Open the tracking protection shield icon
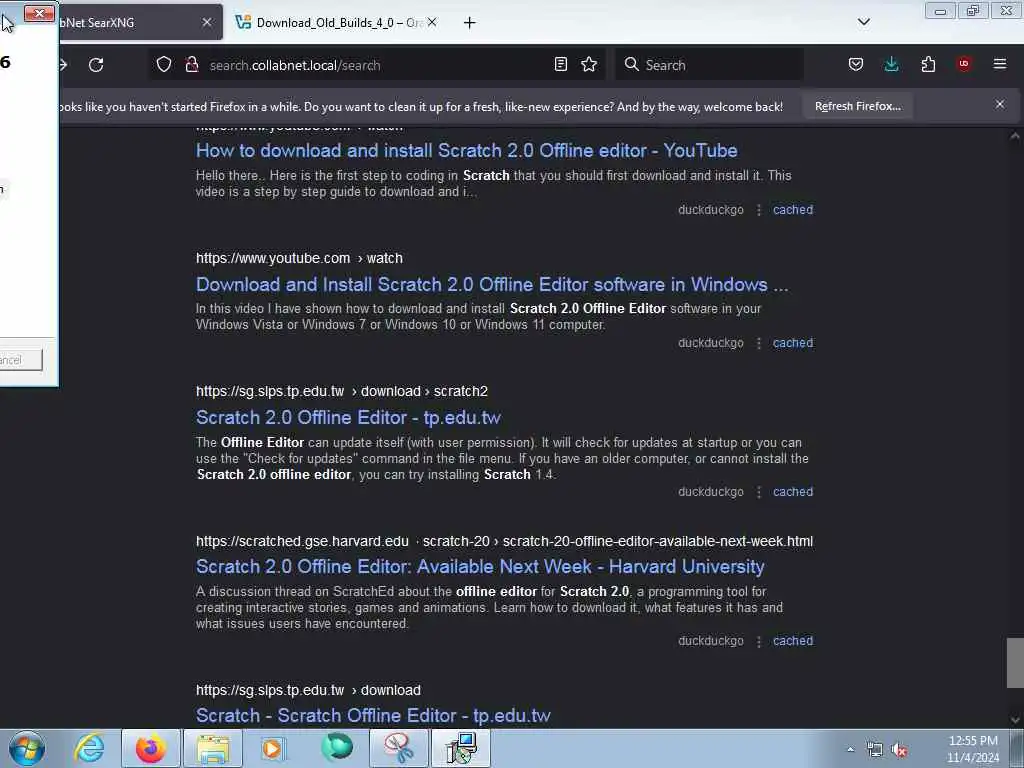This screenshot has width=1024, height=768. click(x=164, y=64)
